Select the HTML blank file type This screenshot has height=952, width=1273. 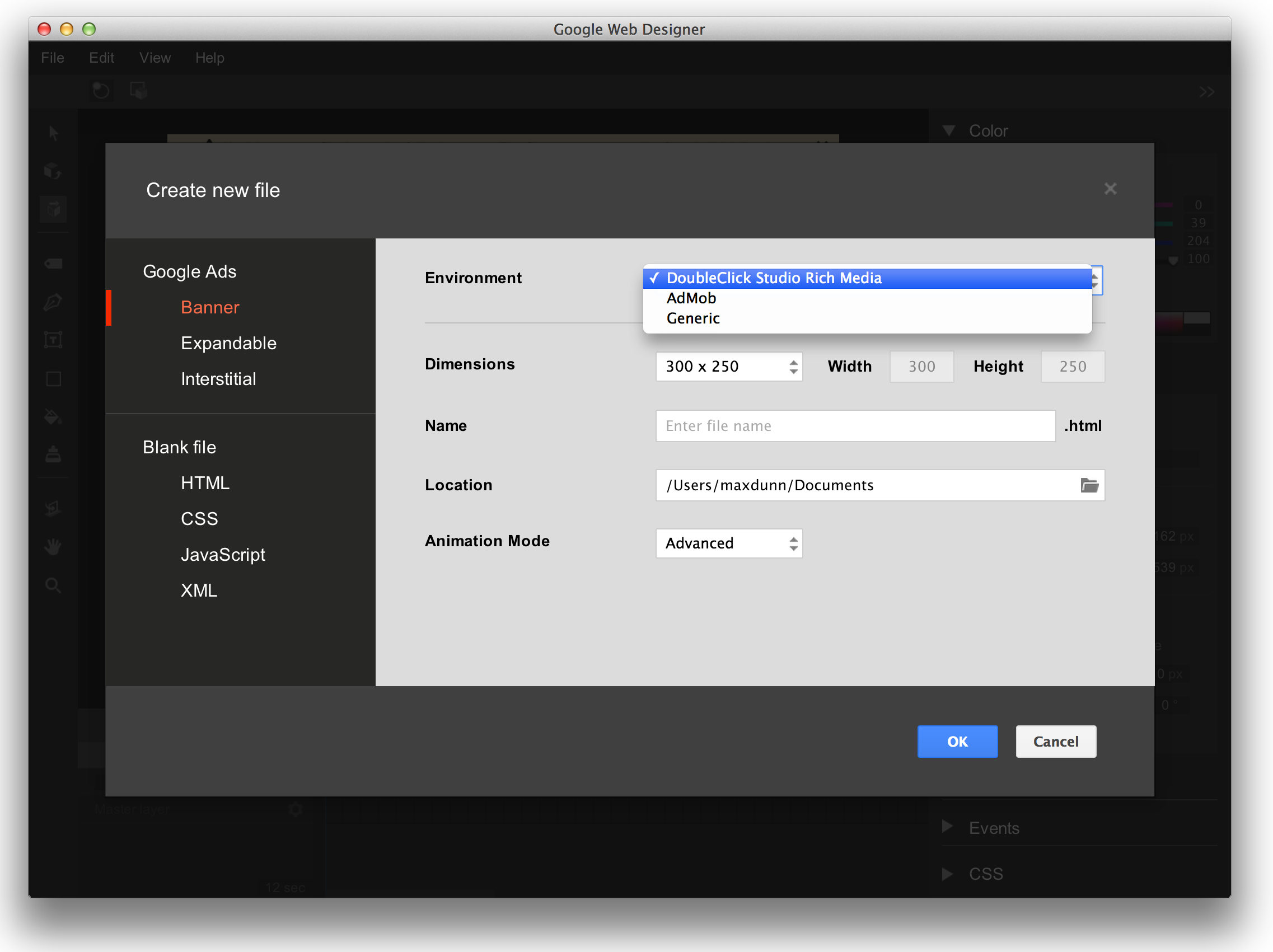click(205, 482)
